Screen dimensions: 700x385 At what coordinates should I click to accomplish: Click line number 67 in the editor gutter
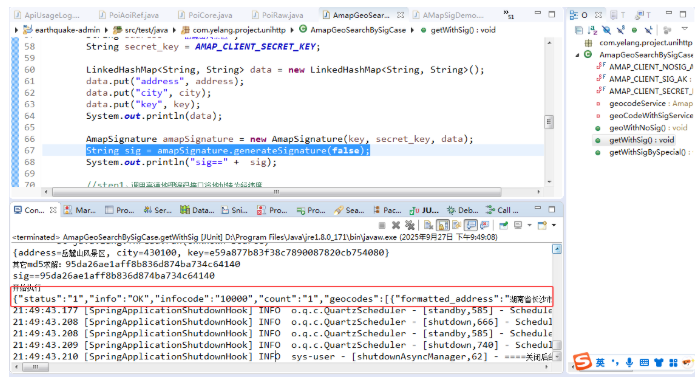click(x=29, y=151)
